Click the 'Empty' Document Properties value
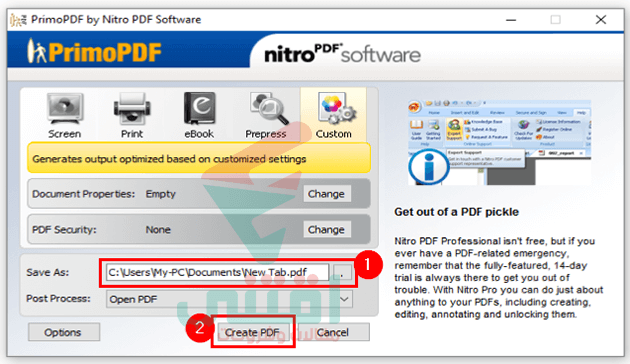The image size is (630, 364). click(160, 194)
